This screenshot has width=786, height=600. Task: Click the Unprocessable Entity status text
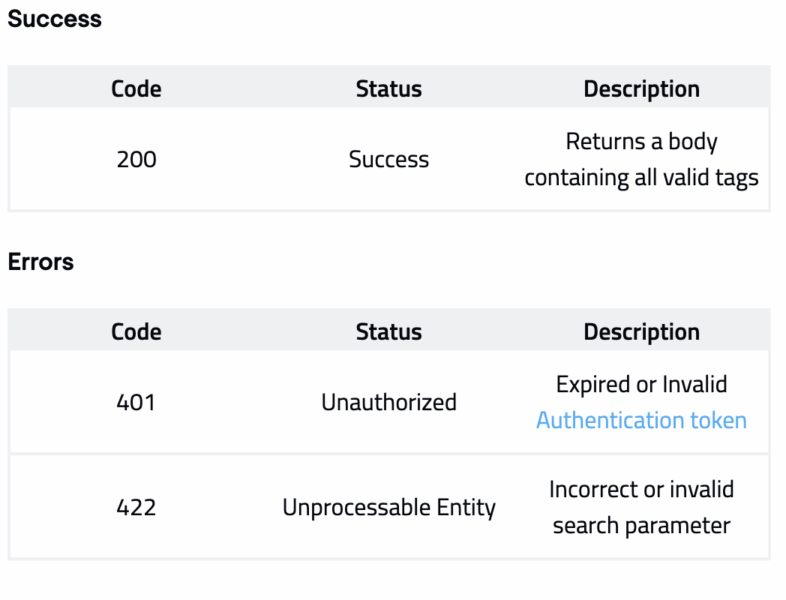point(388,507)
